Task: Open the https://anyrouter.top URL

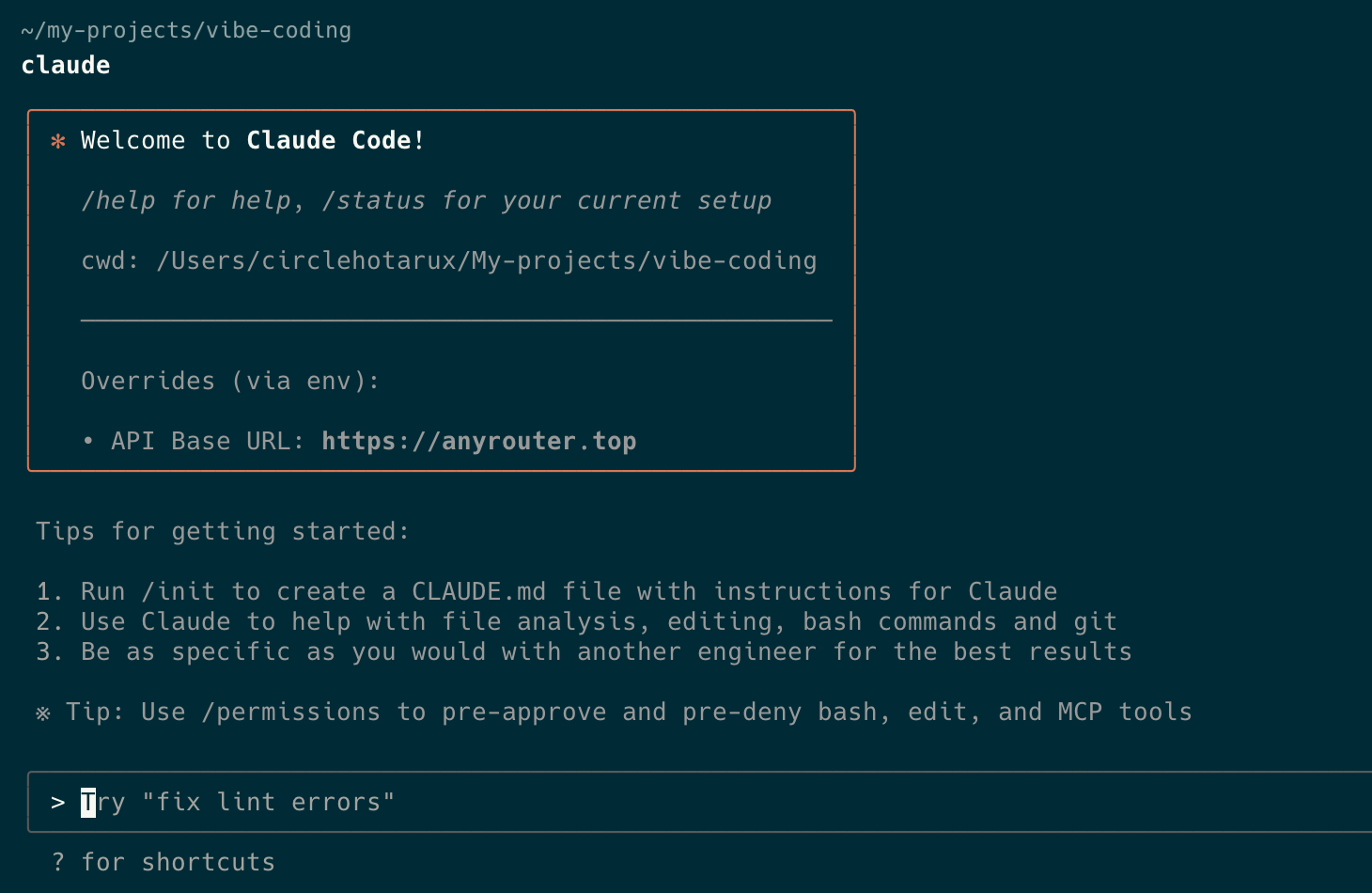Action: 479,441
